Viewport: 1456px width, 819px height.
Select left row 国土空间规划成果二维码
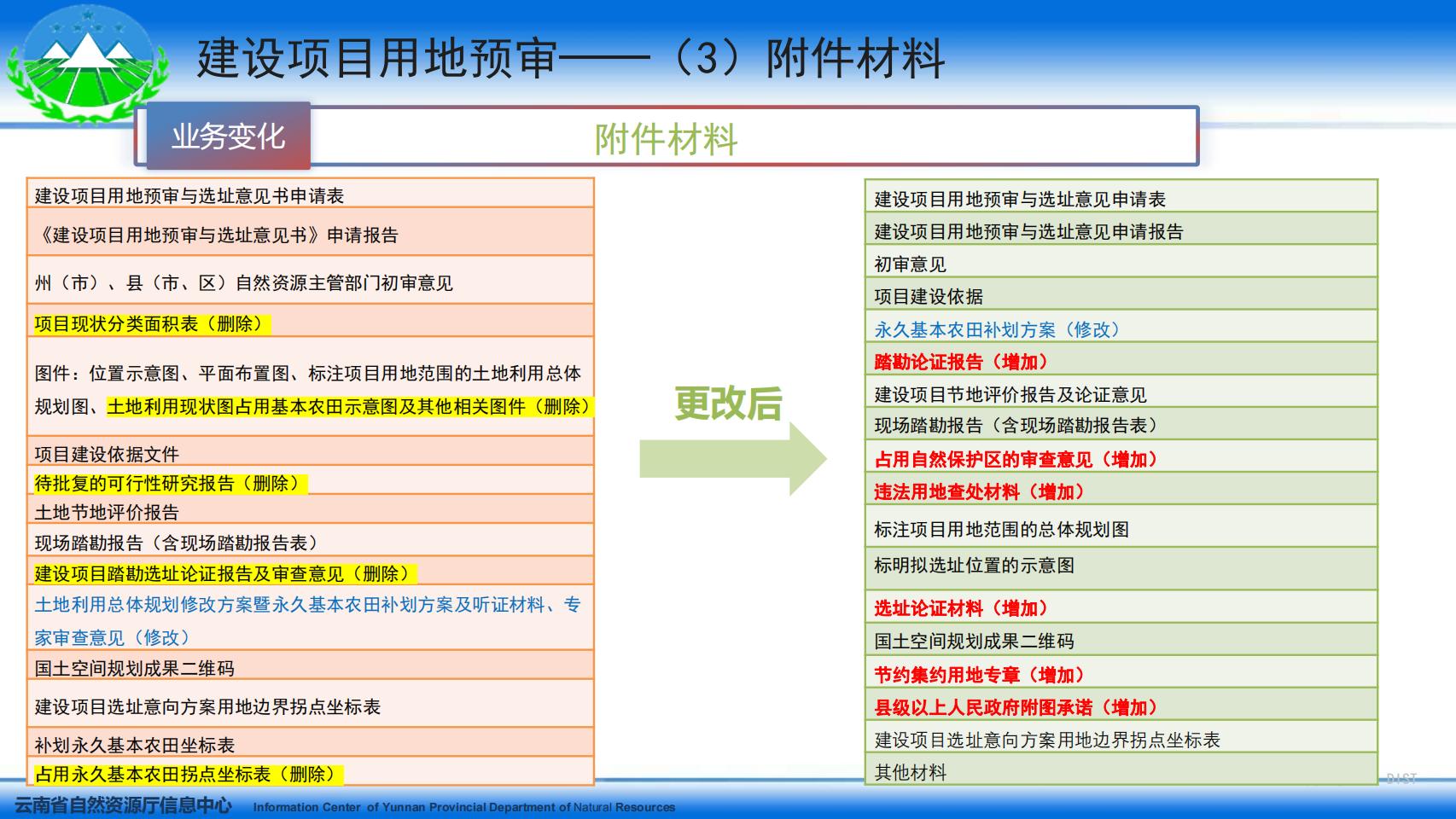click(x=311, y=665)
